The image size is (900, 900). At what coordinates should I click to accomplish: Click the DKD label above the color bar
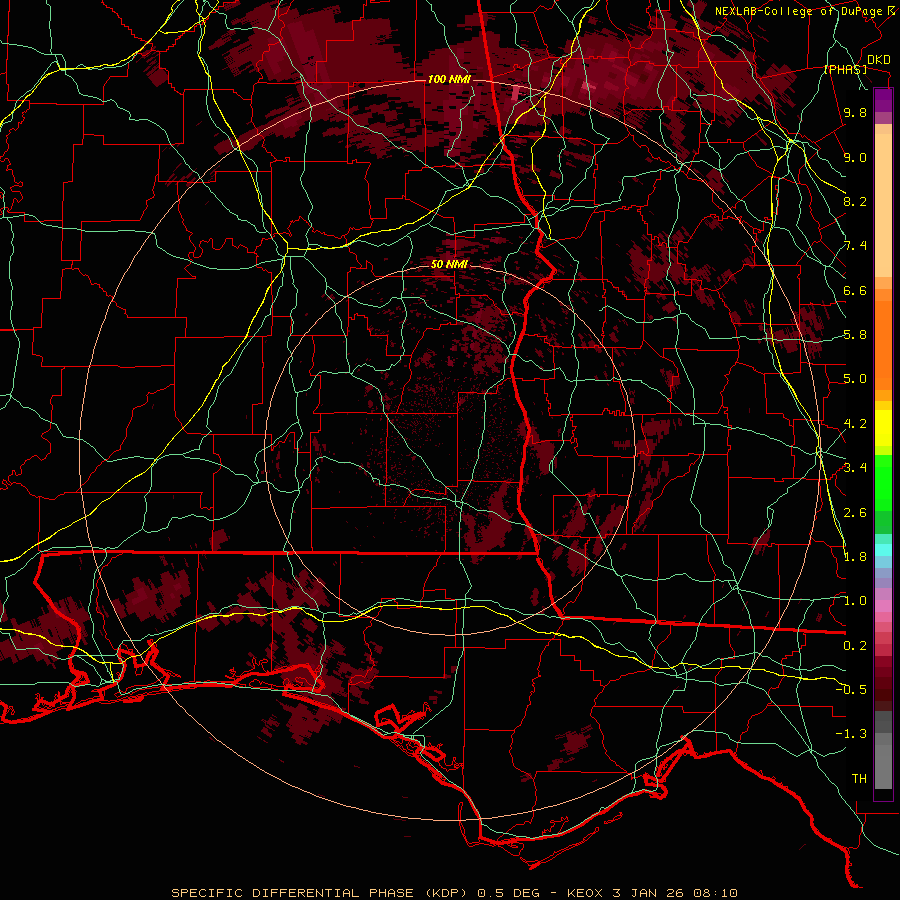click(x=879, y=60)
